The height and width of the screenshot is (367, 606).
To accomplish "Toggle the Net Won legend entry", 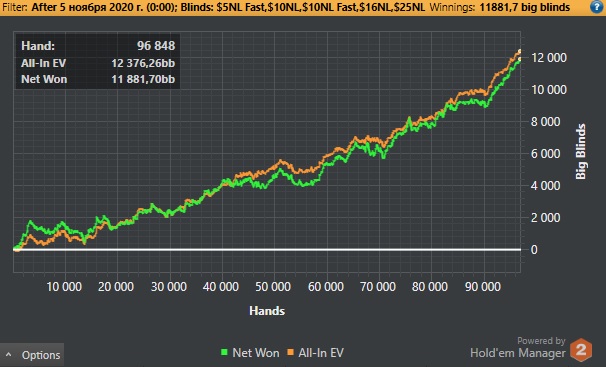I will (x=250, y=353).
